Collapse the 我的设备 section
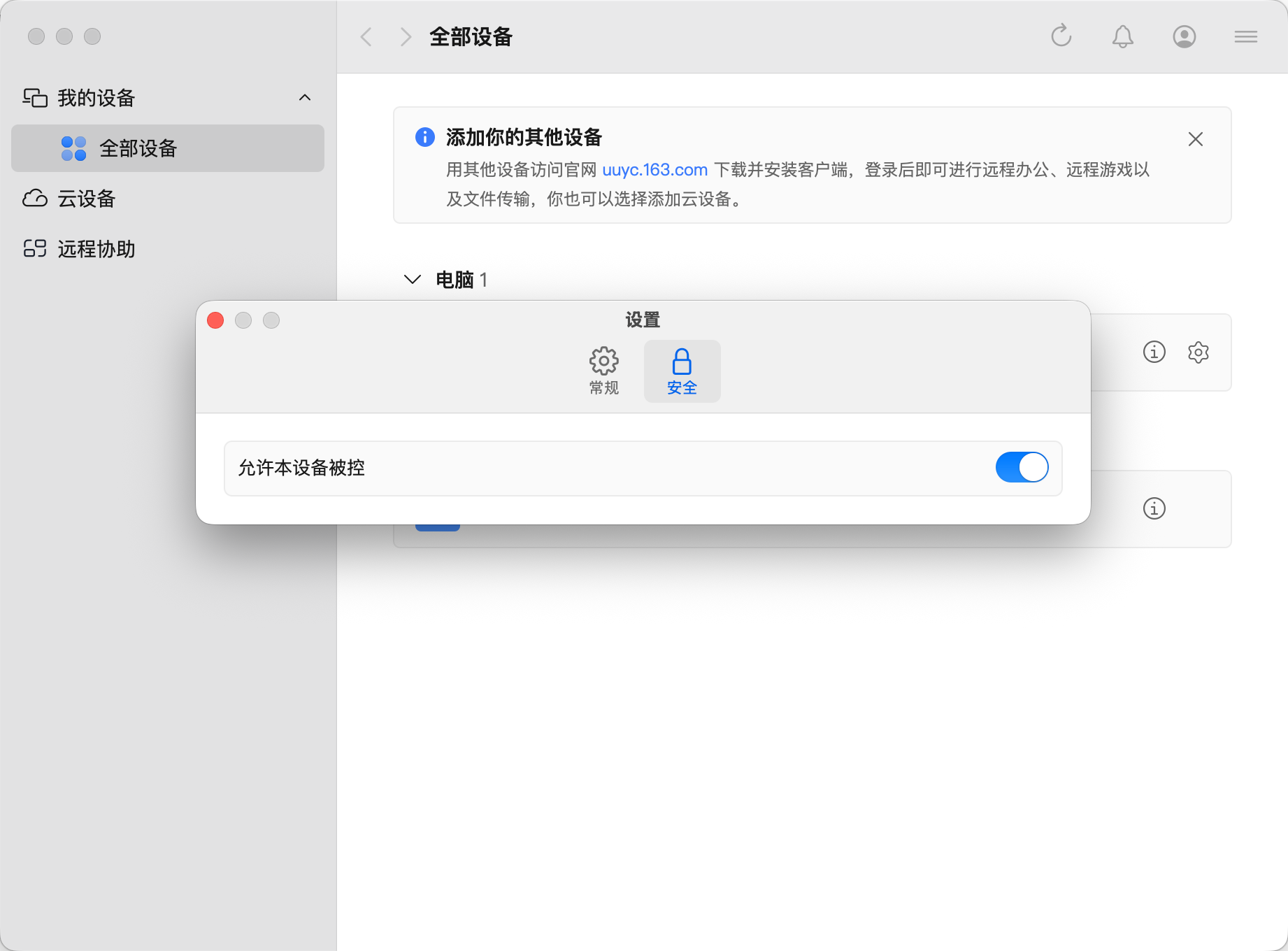This screenshot has height=951, width=1288. tap(305, 97)
